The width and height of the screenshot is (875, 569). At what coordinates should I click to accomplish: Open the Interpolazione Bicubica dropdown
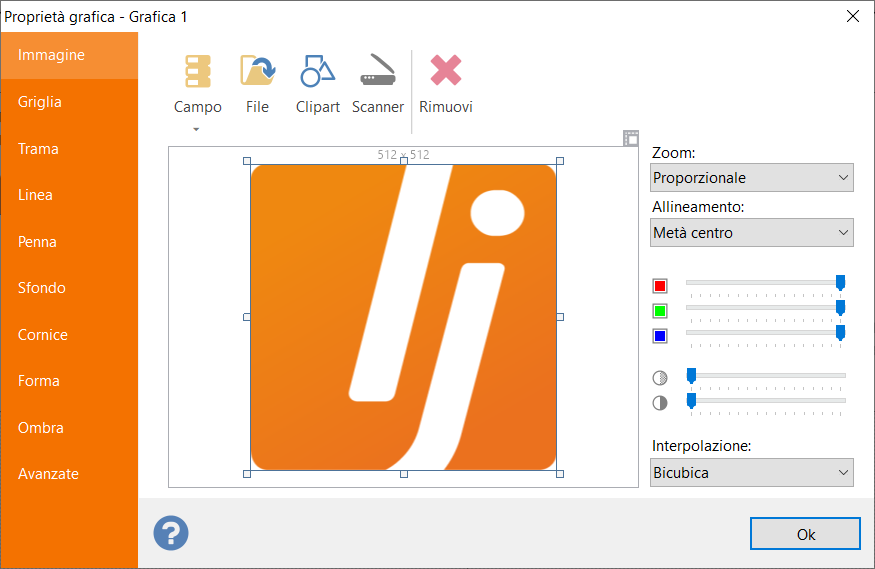click(x=752, y=472)
